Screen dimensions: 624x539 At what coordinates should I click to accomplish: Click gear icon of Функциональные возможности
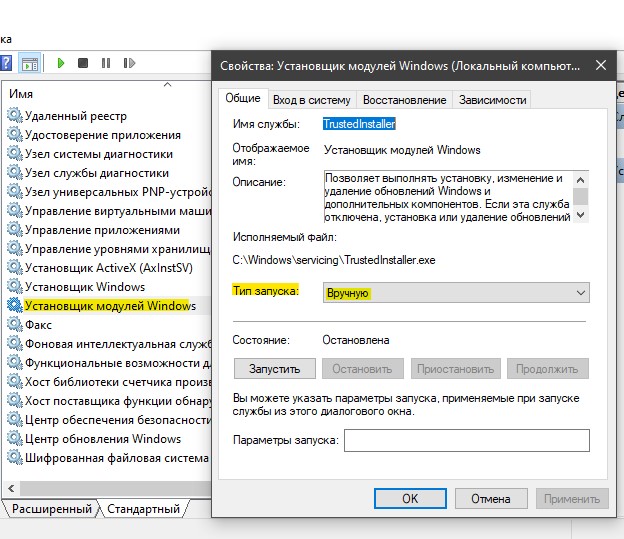coord(15,363)
